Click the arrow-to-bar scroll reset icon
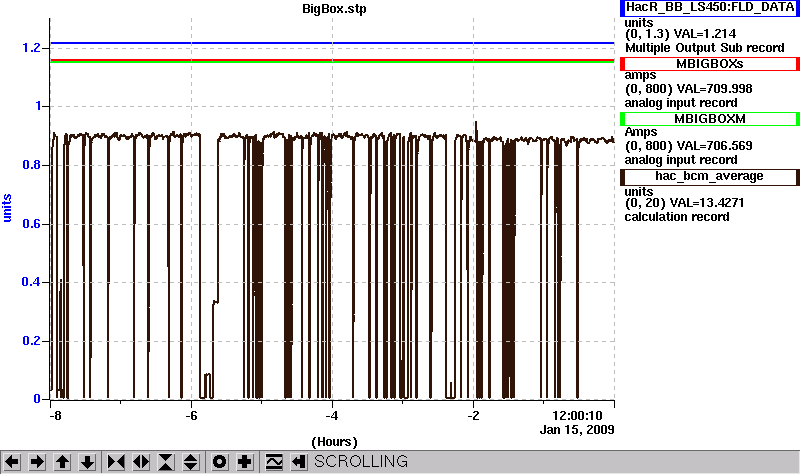800x474 pixels. pyautogui.click(x=299, y=462)
